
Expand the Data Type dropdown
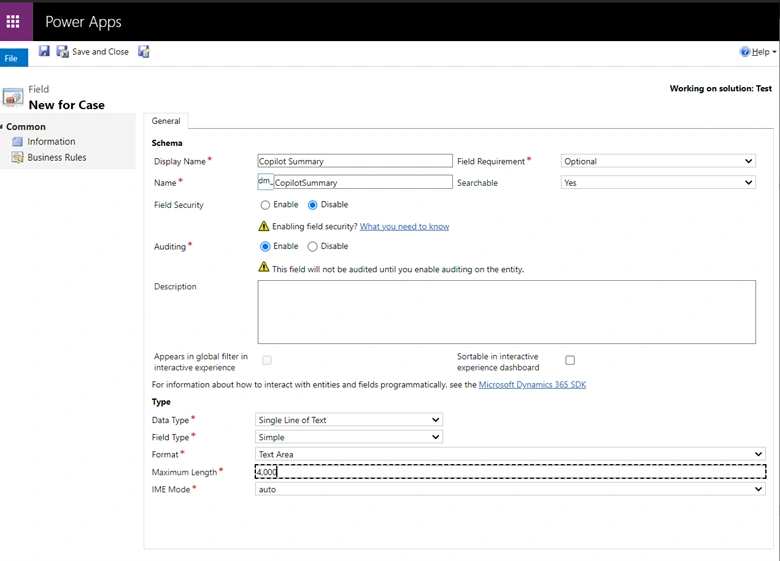click(349, 420)
